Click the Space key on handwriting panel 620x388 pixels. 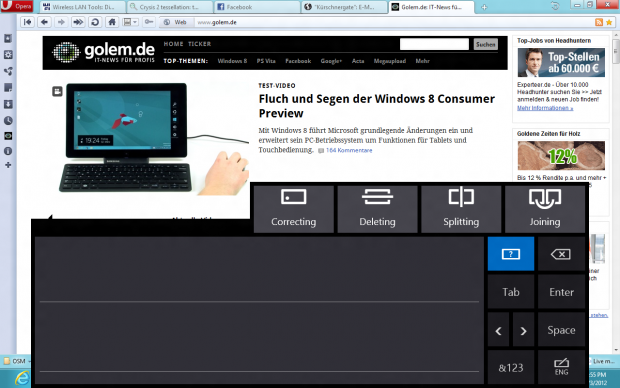(x=561, y=330)
